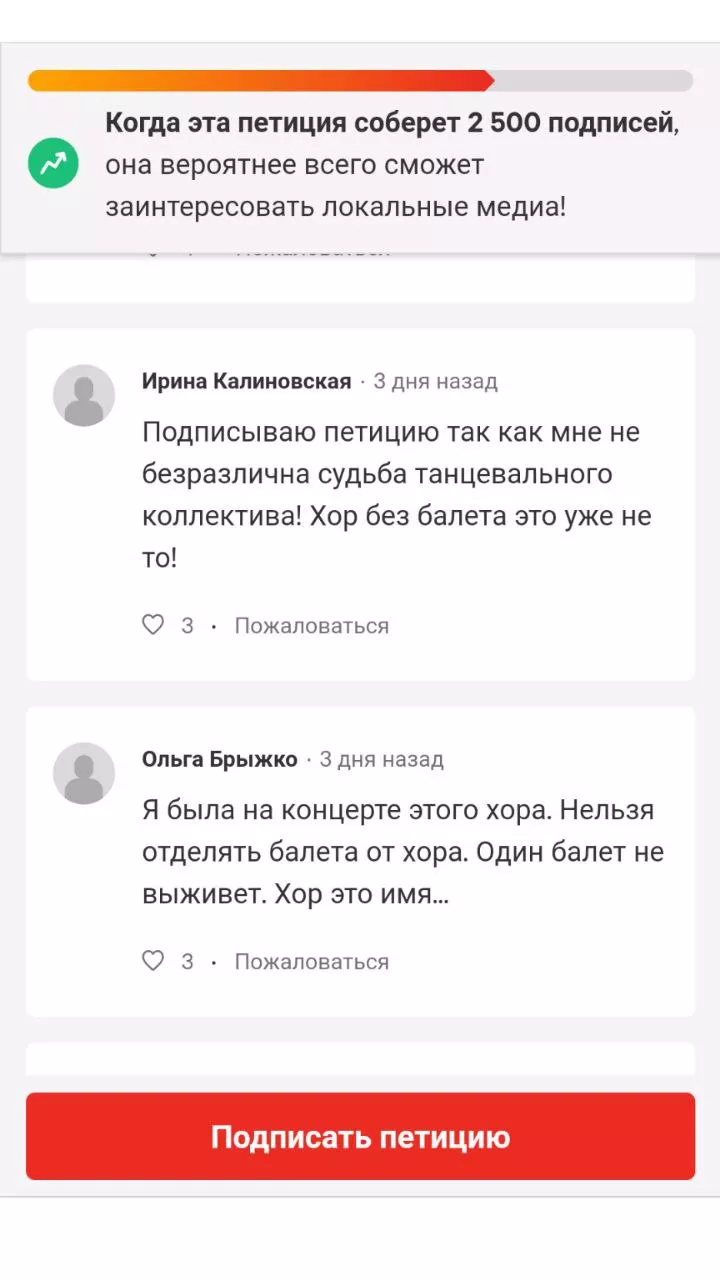
Task: Select the author name Ольга Брыжко
Action: 220,759
